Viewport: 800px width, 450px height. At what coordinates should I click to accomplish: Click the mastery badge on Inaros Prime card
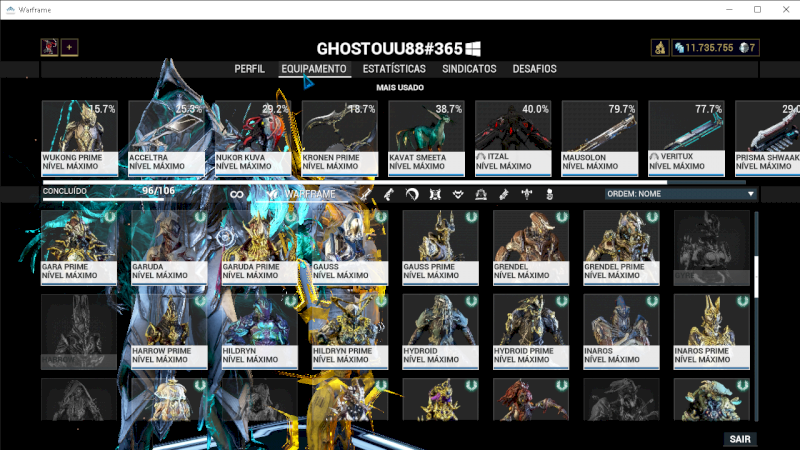[x=742, y=302]
